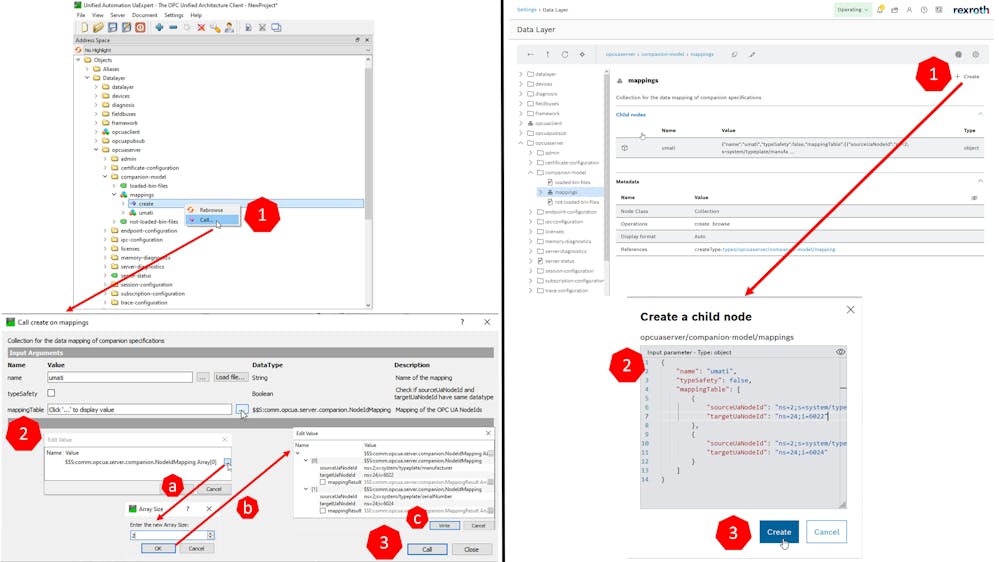Image resolution: width=999 pixels, height=562 pixels.
Task: Click the Open project folder icon in UaExpert
Action: click(98, 27)
